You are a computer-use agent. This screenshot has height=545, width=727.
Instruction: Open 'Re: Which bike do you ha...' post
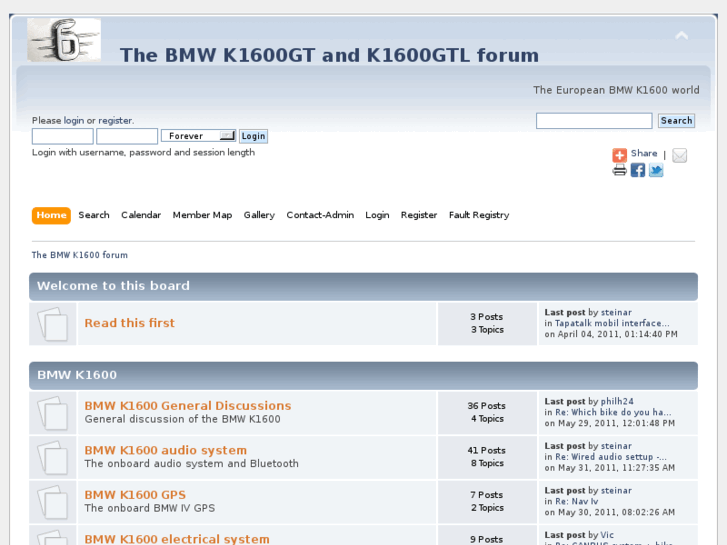tap(613, 412)
